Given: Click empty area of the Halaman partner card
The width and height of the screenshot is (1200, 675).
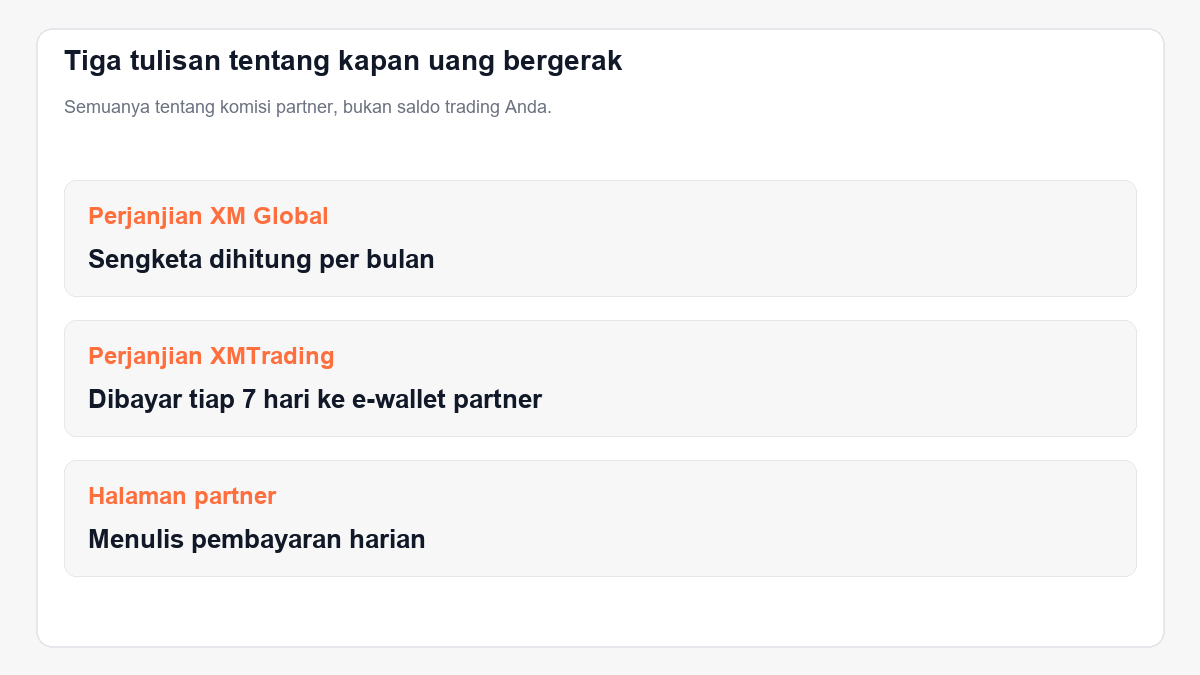Looking at the screenshot, I should click(x=800, y=519).
